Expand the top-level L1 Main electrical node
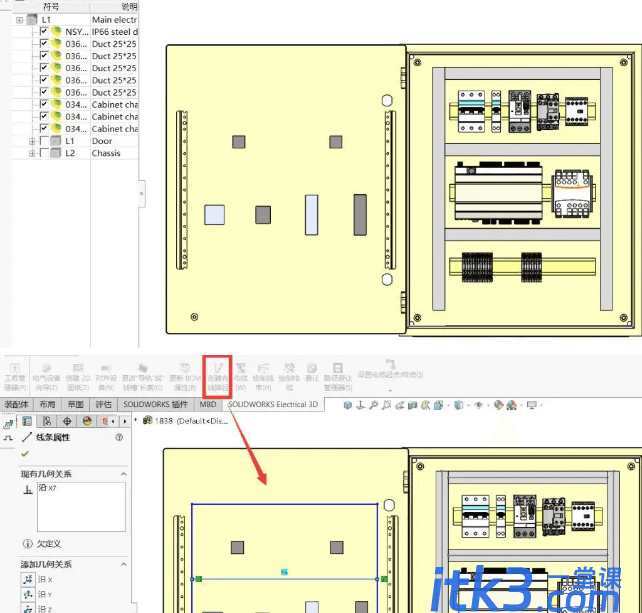Image resolution: width=642 pixels, height=613 pixels. [x=19, y=20]
